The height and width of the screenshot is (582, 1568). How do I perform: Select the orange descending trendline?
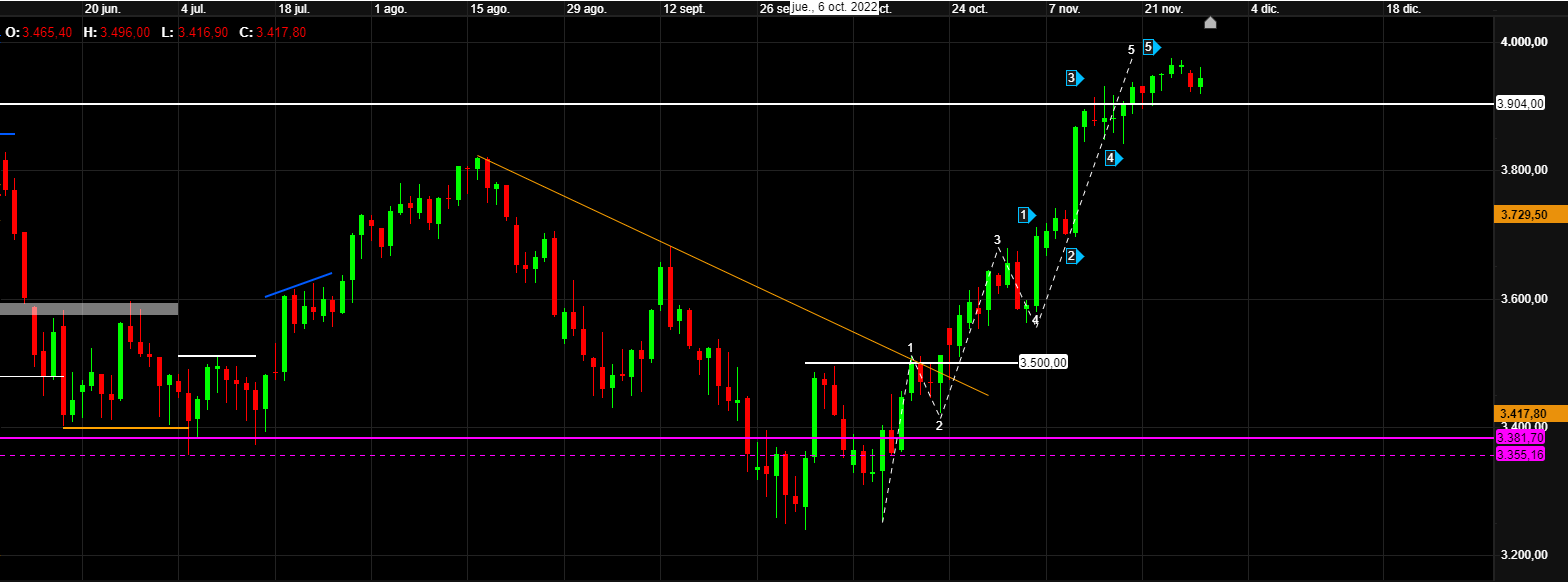coord(732,275)
